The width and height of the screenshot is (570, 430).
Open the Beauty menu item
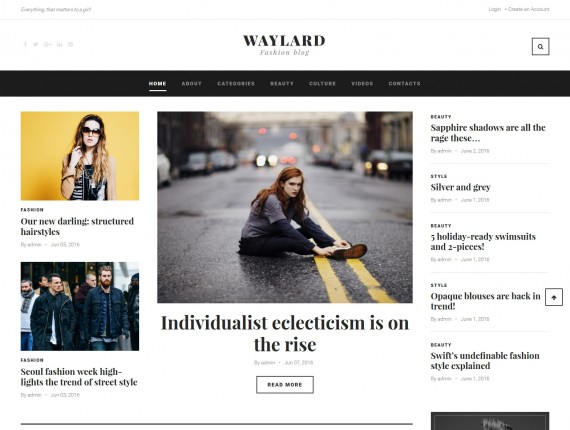coord(282,84)
